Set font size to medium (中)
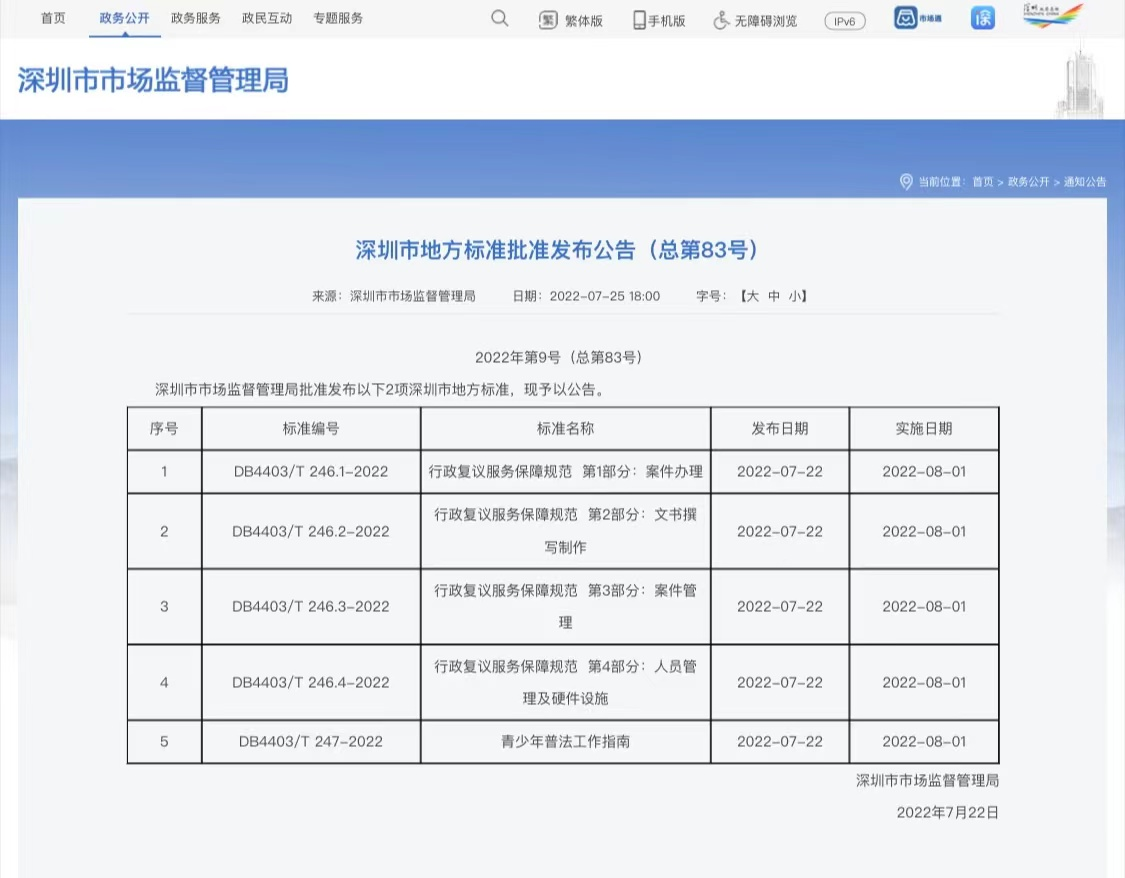This screenshot has width=1125, height=878. (773, 296)
